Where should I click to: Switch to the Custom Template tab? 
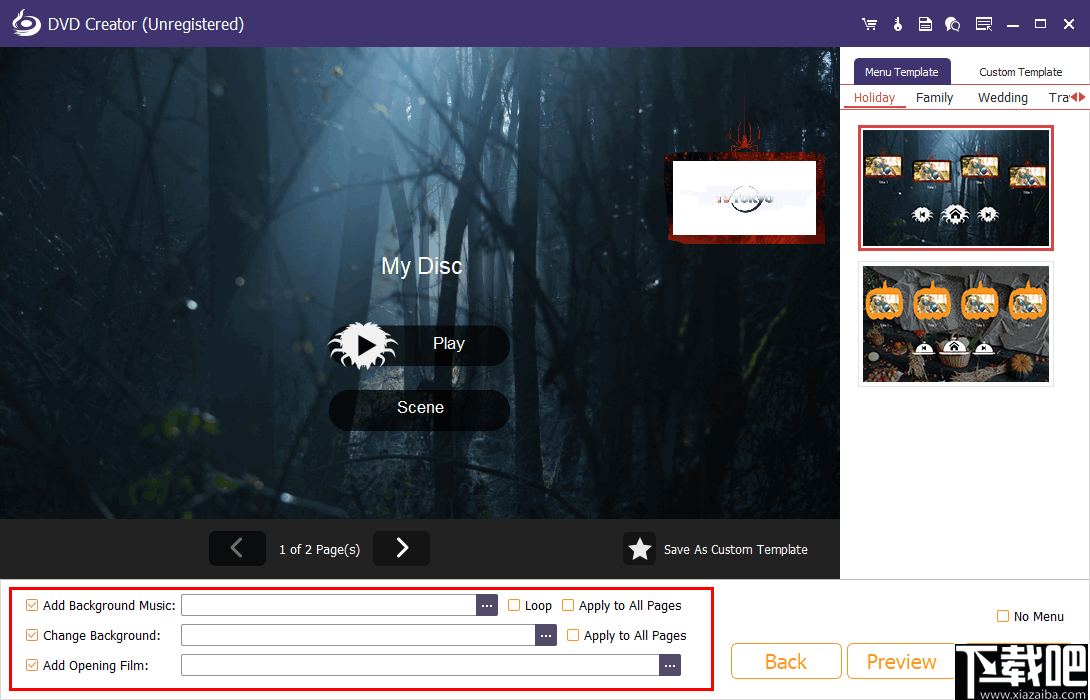pos(1019,71)
